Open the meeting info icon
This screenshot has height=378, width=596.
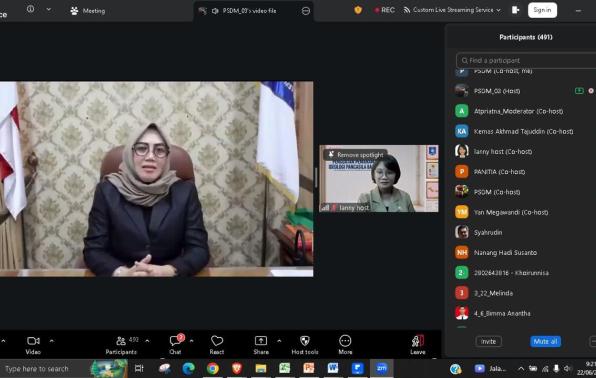(x=30, y=9)
